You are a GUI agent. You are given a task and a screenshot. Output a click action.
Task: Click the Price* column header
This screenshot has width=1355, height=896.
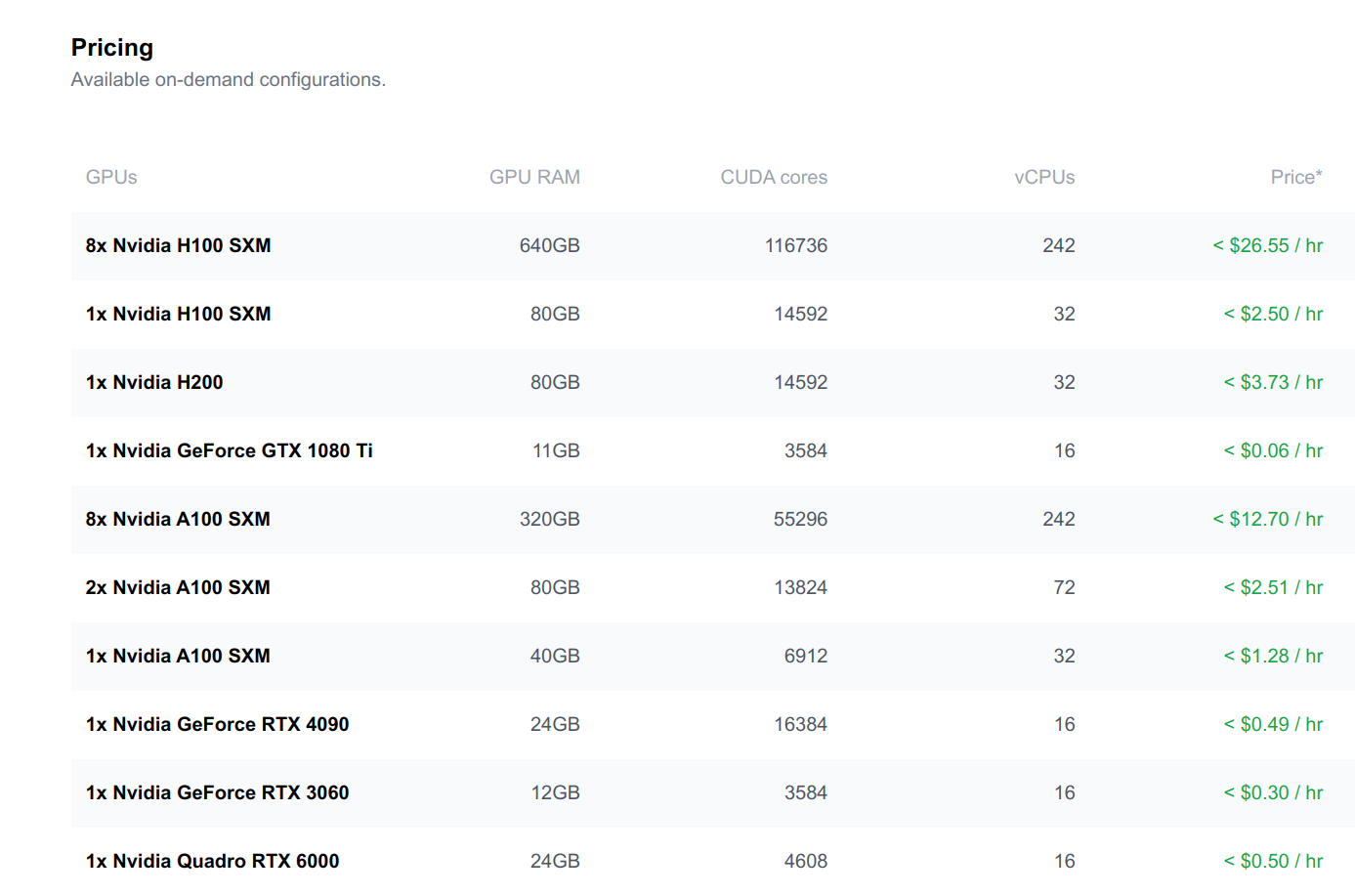pos(1296,177)
